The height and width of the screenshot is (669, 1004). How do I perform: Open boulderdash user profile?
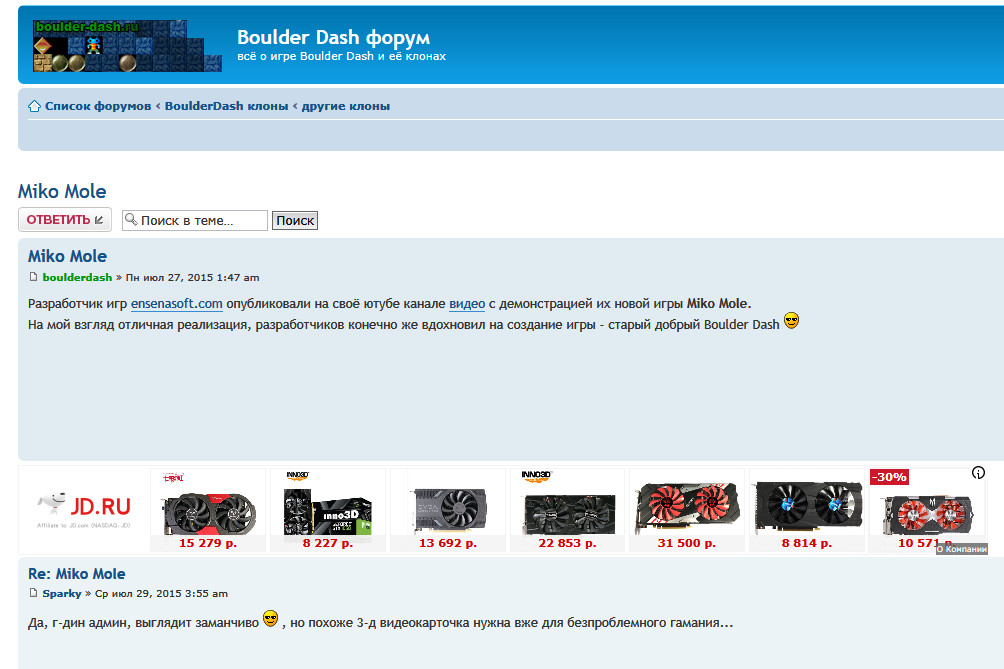coord(77,277)
